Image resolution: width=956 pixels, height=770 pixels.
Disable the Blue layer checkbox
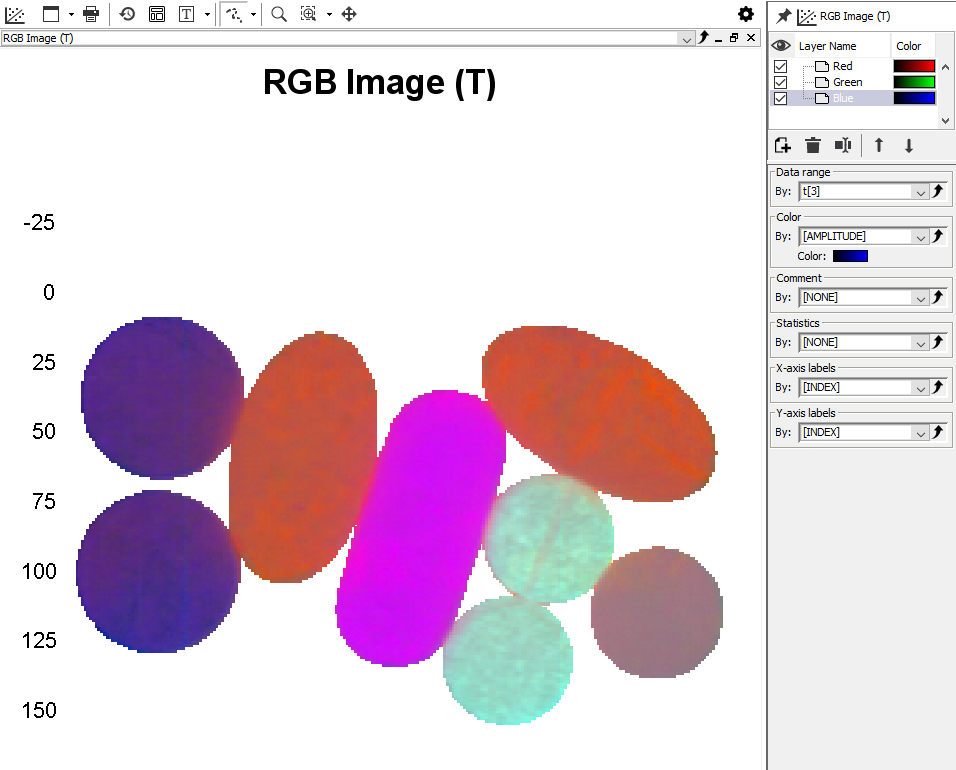[781, 98]
